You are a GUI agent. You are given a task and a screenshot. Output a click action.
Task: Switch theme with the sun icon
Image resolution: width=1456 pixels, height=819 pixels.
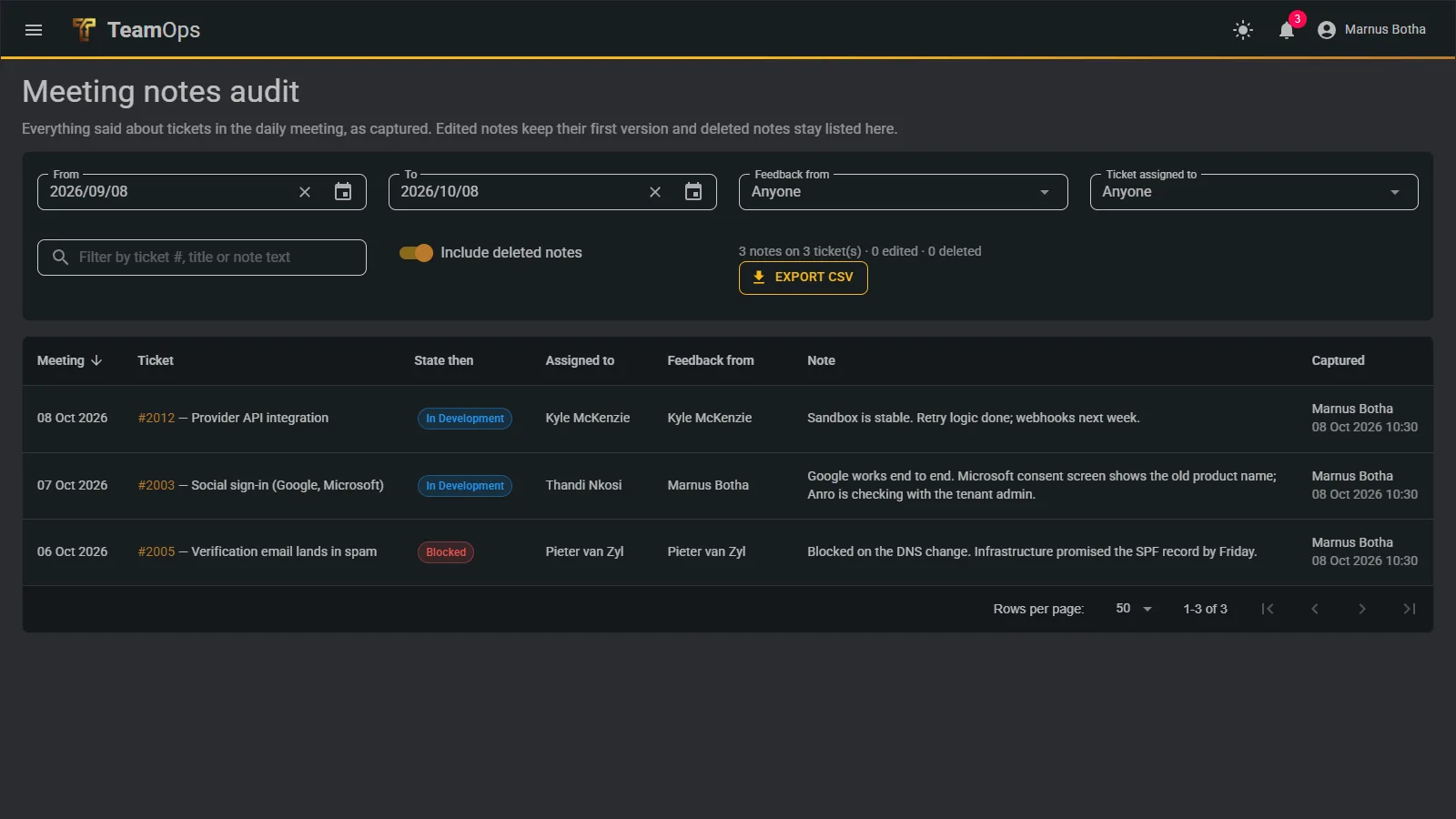pos(1243,30)
